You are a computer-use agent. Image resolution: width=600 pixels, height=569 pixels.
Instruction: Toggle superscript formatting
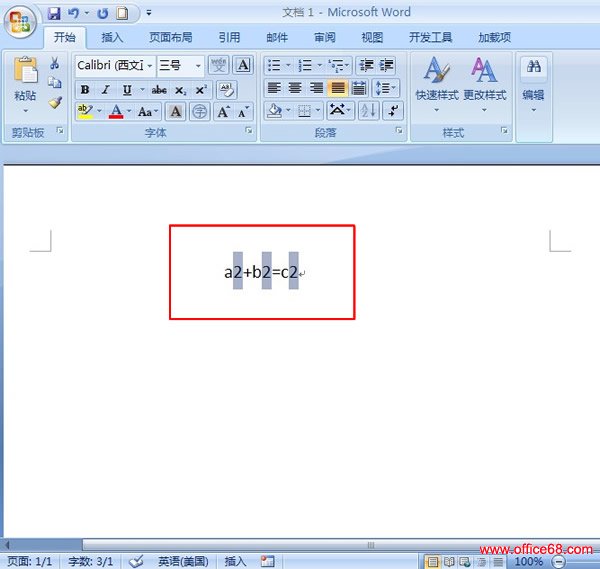(x=201, y=90)
